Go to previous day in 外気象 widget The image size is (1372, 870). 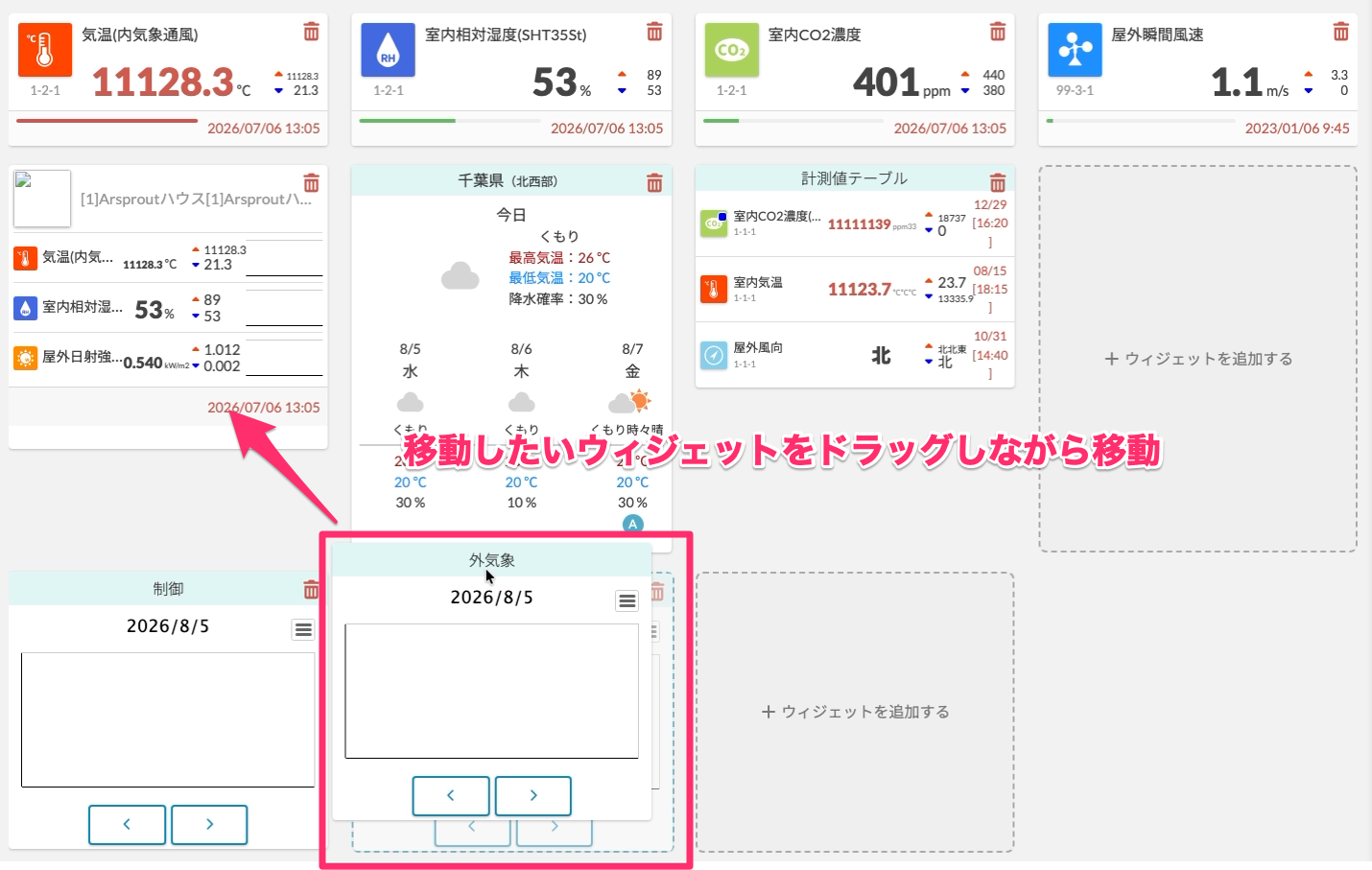tap(451, 796)
